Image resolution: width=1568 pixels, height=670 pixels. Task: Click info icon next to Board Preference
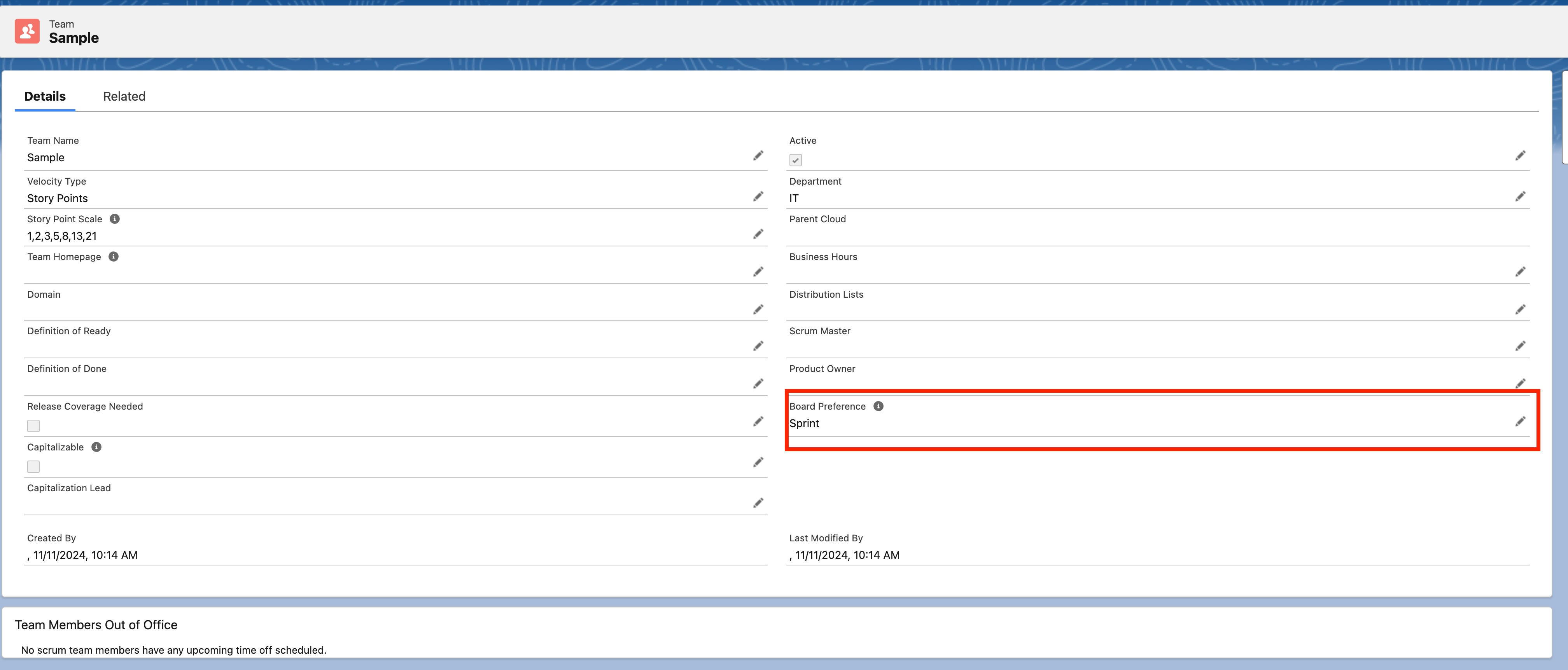pyautogui.click(x=878, y=407)
